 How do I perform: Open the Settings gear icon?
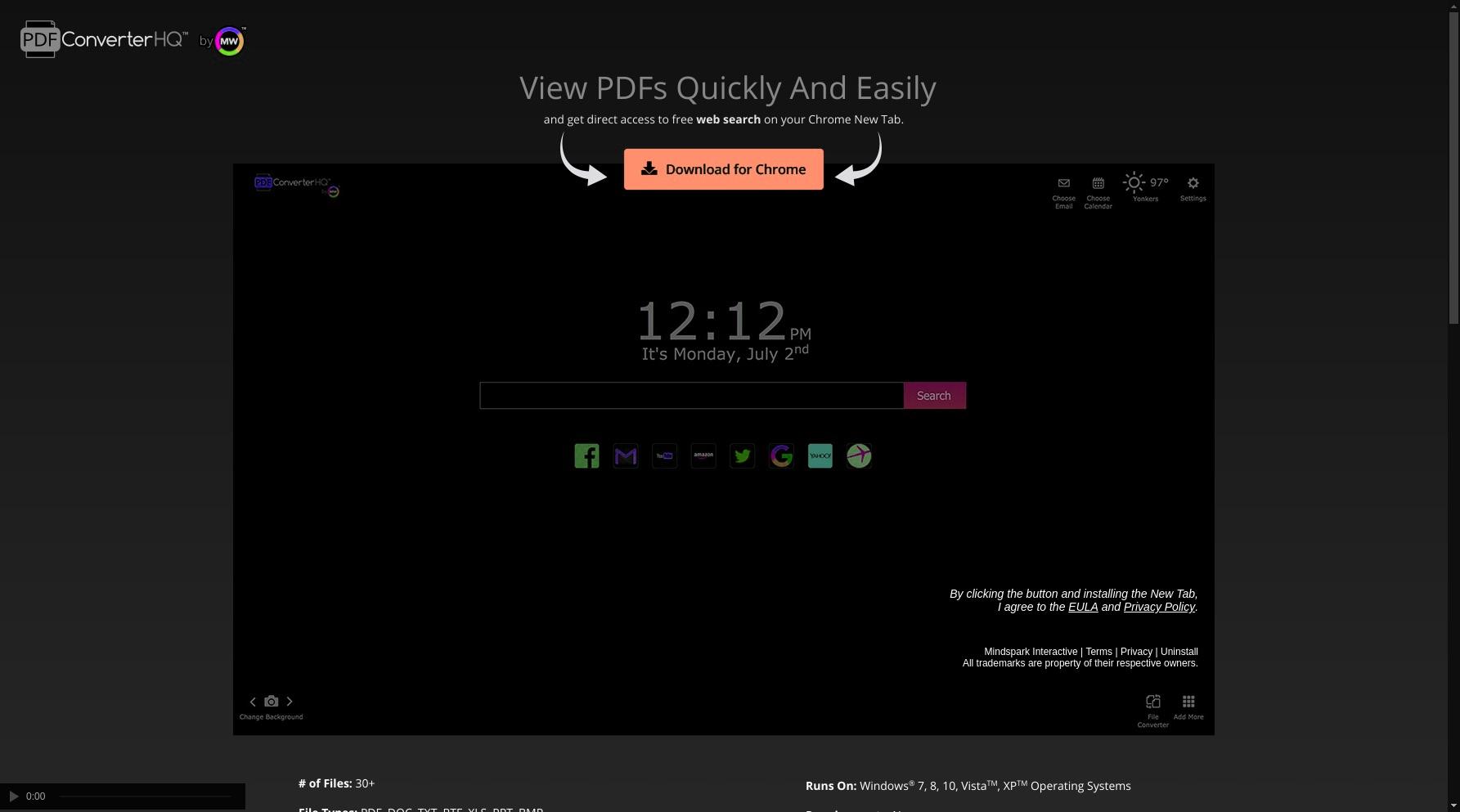click(x=1193, y=184)
